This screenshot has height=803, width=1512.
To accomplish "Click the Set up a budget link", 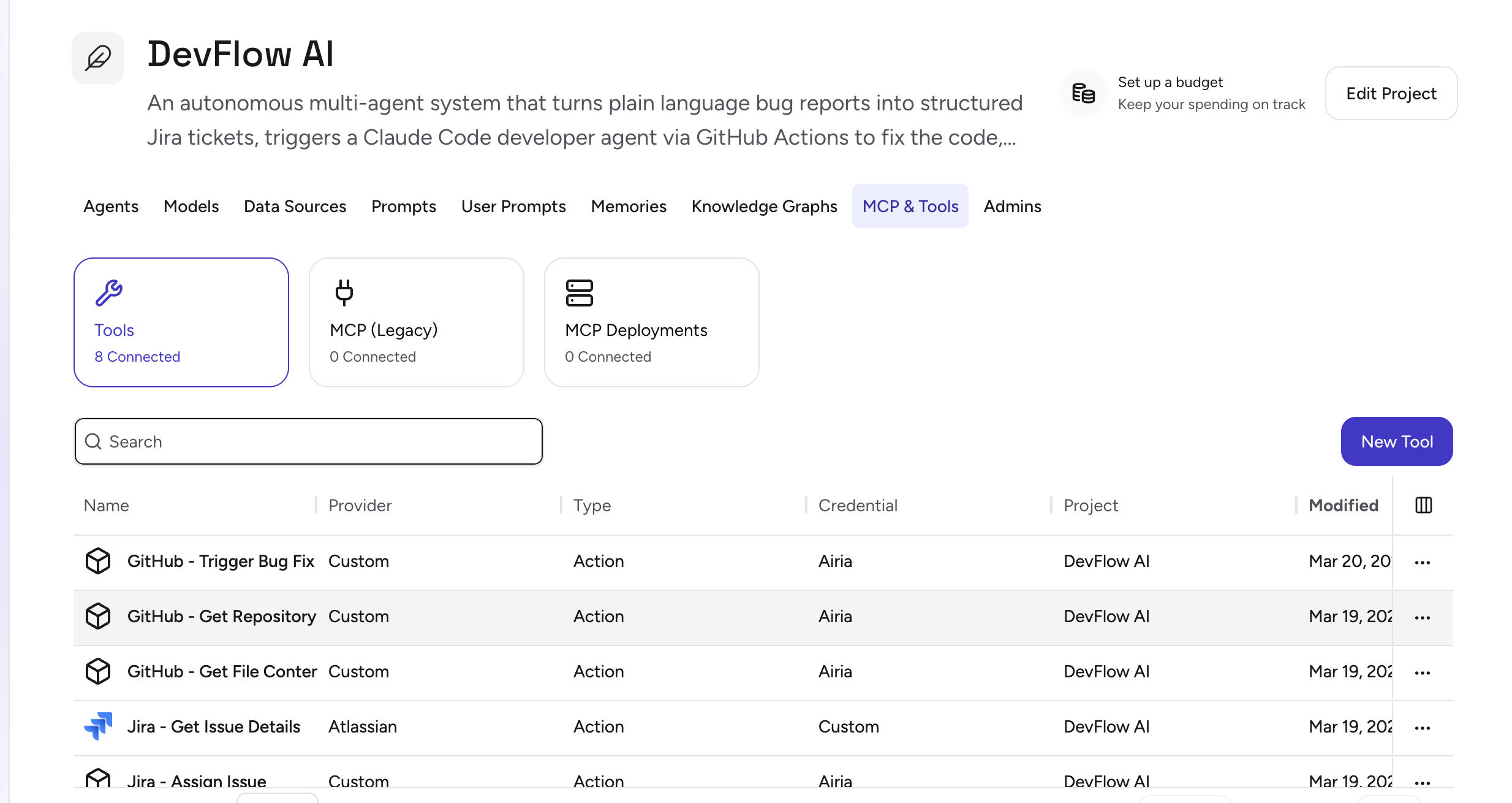I will click(1170, 82).
